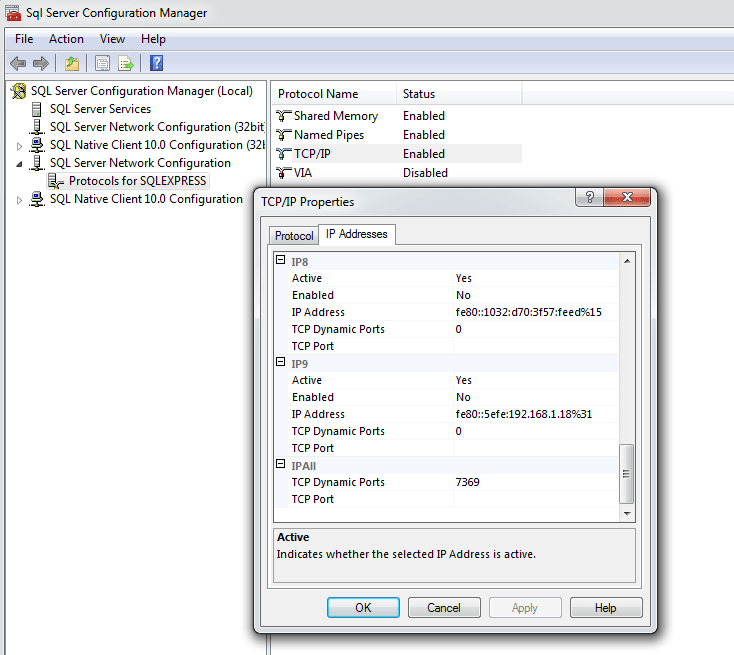Confirm with the OK button
The width and height of the screenshot is (734, 655).
click(x=363, y=608)
